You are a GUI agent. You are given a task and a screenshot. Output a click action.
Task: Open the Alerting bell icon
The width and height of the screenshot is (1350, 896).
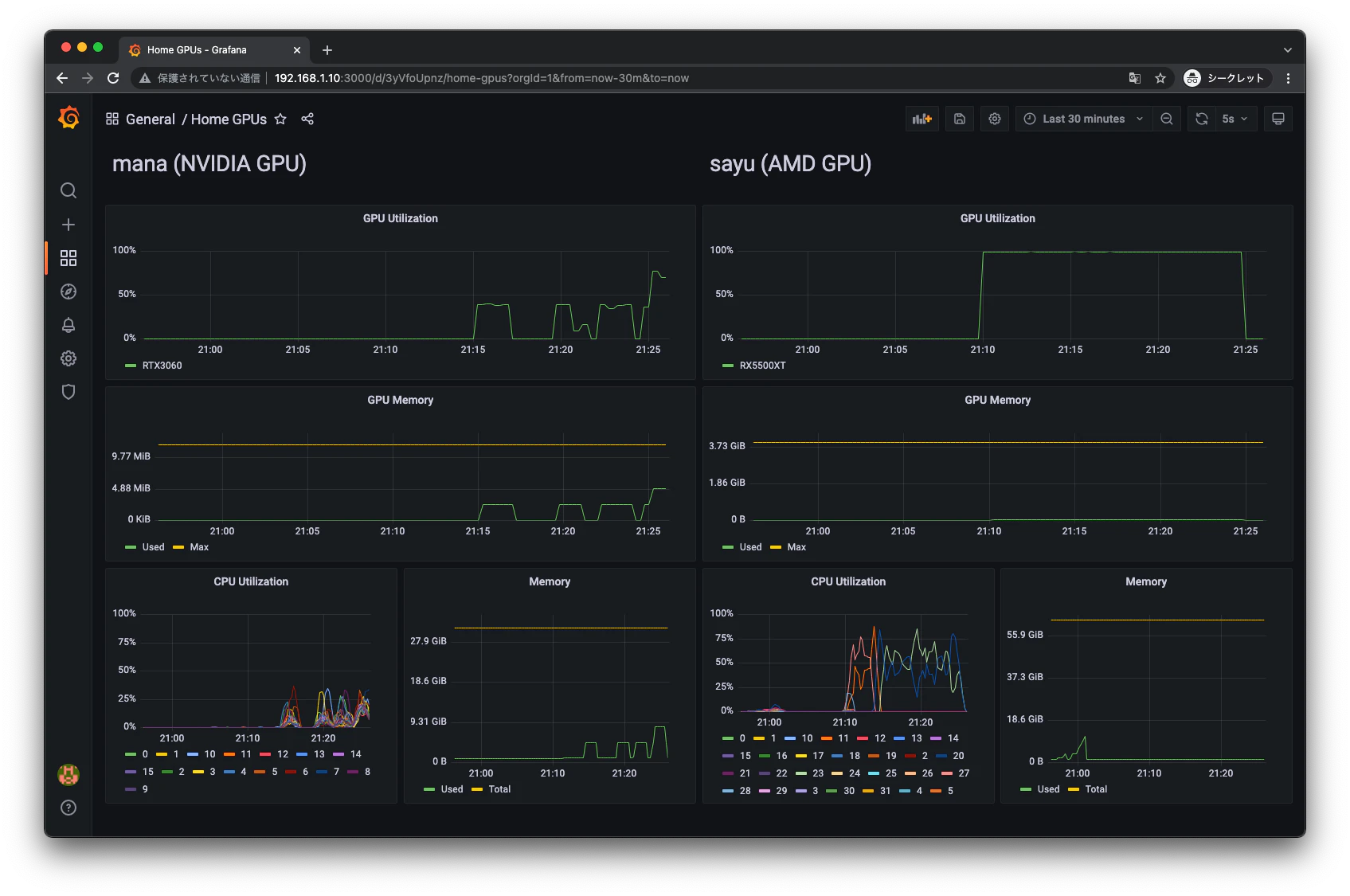tap(68, 325)
